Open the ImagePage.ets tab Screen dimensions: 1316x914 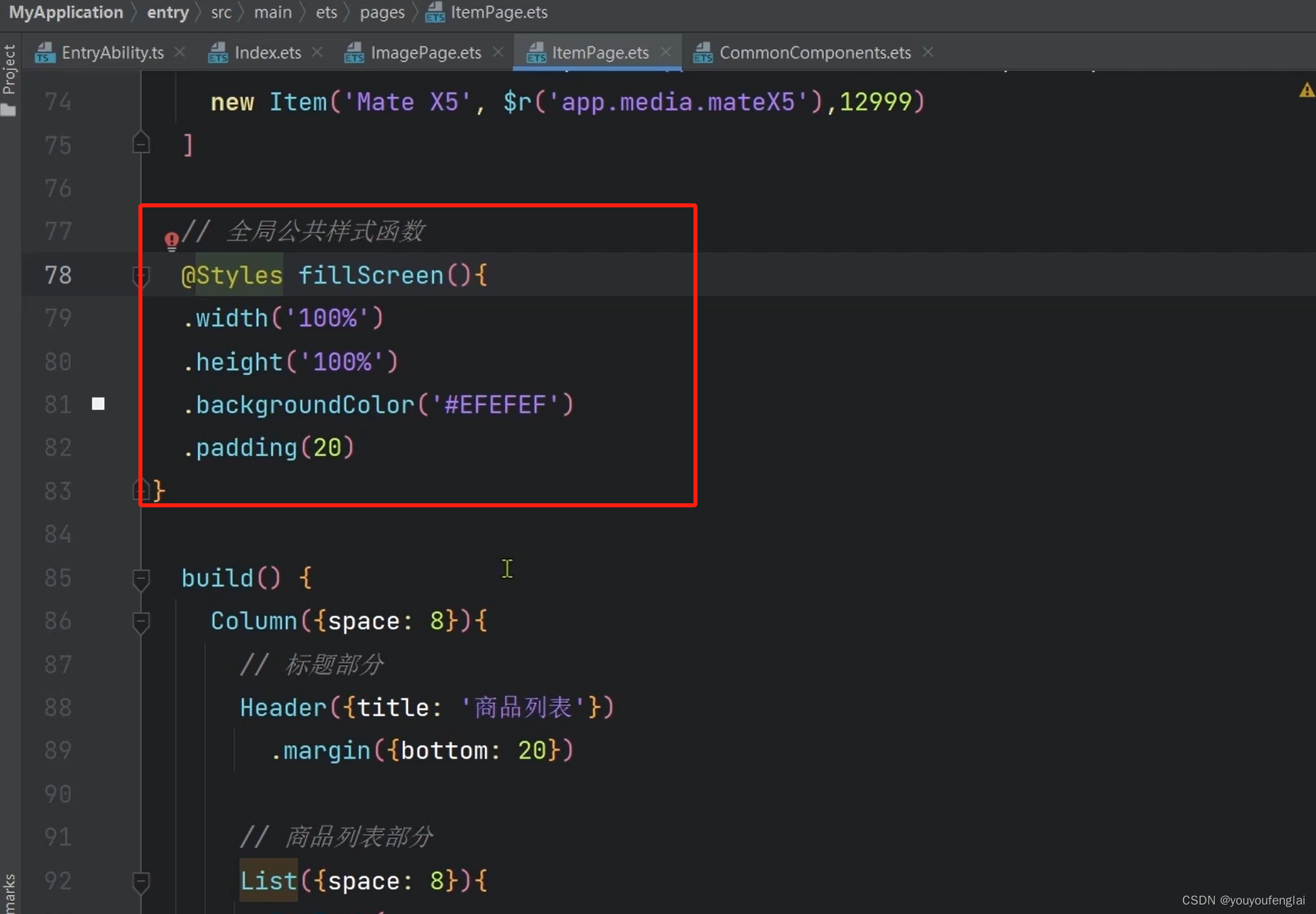[x=425, y=53]
